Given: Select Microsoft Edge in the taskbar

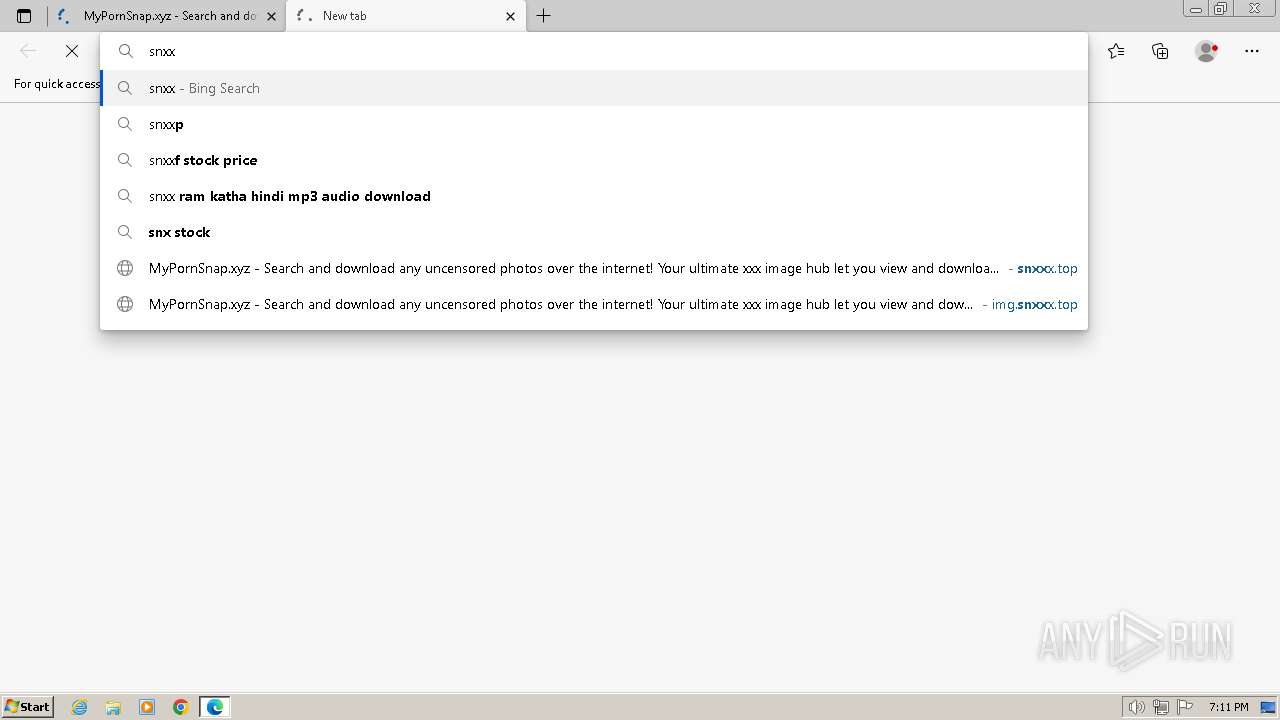Looking at the screenshot, I should tap(215, 707).
